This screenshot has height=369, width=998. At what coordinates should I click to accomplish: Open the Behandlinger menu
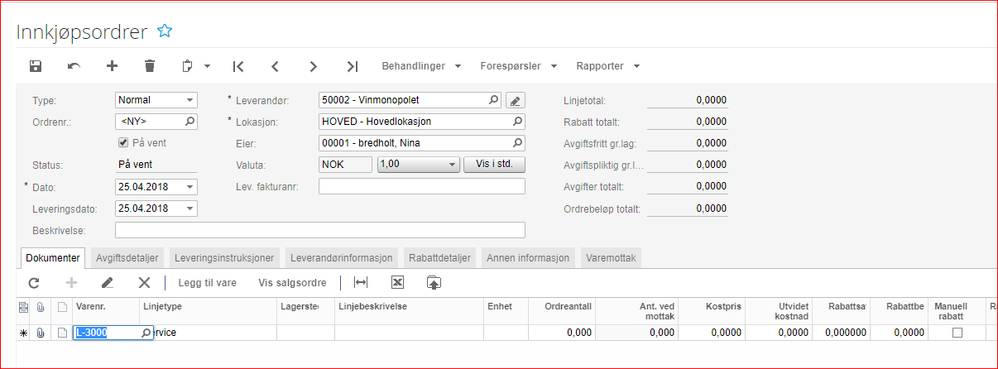coord(421,66)
